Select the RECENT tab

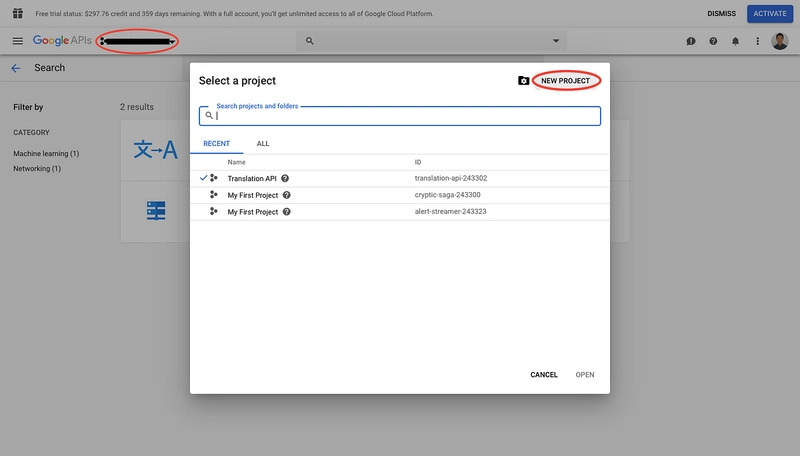216,143
